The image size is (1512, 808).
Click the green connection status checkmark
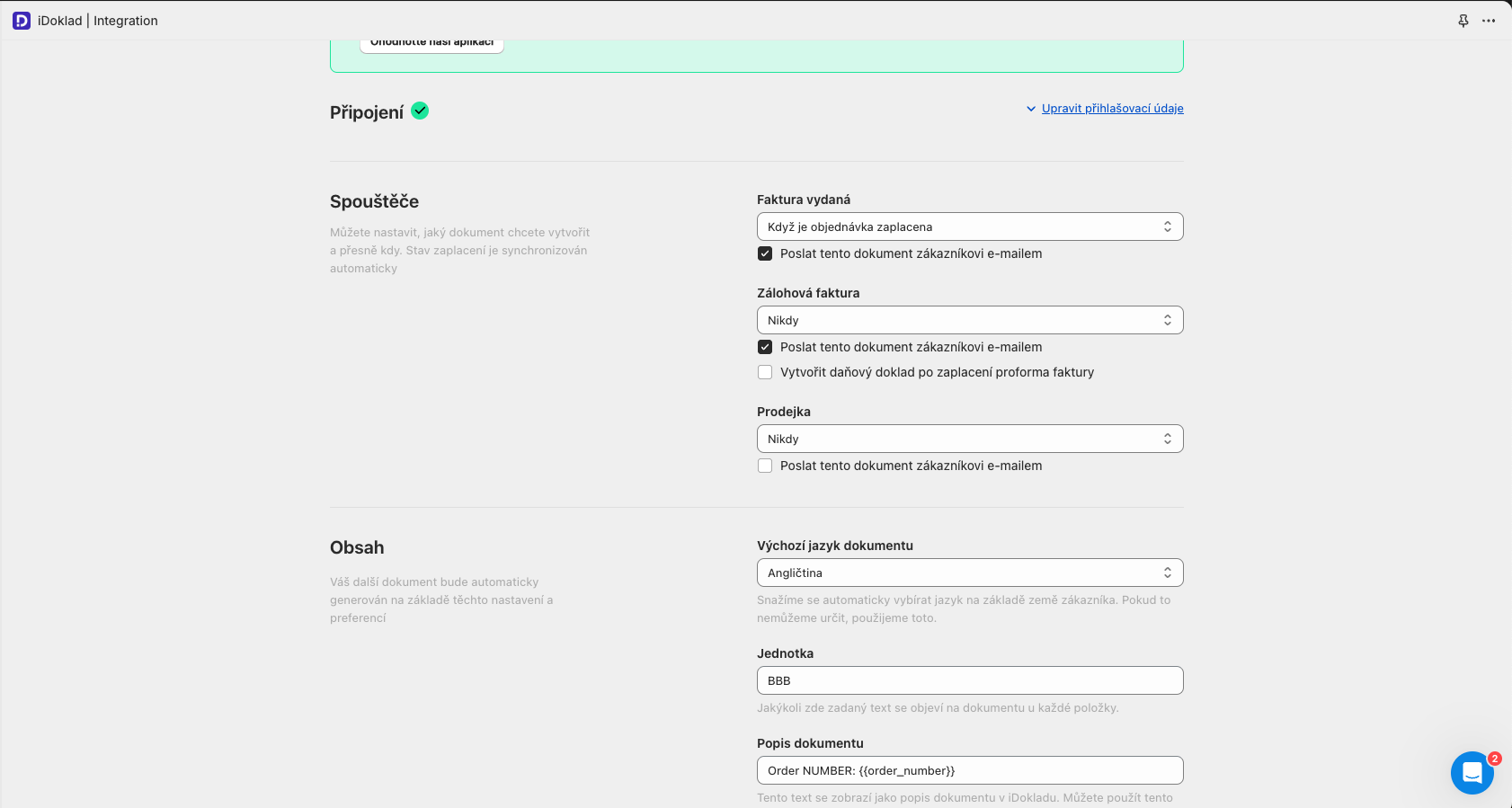tap(420, 111)
